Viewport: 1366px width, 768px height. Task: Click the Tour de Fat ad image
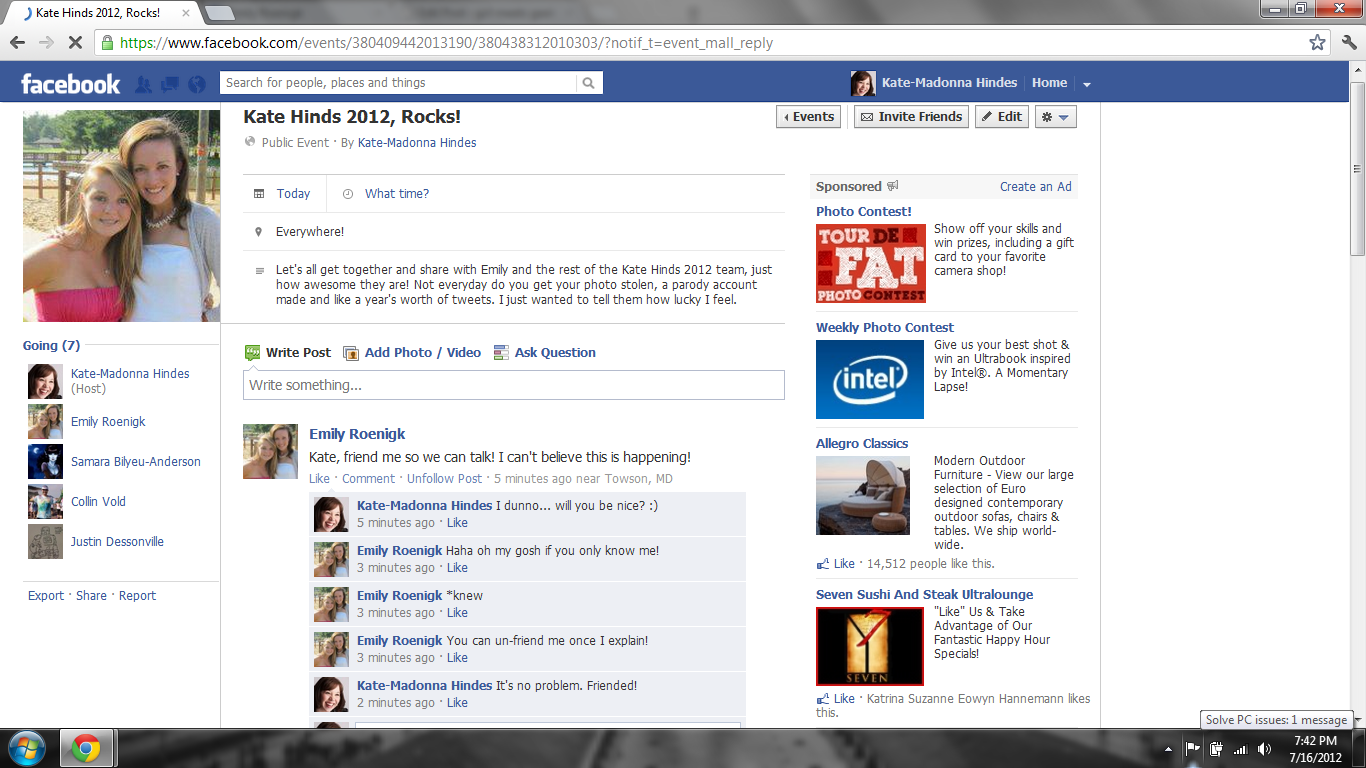click(871, 263)
